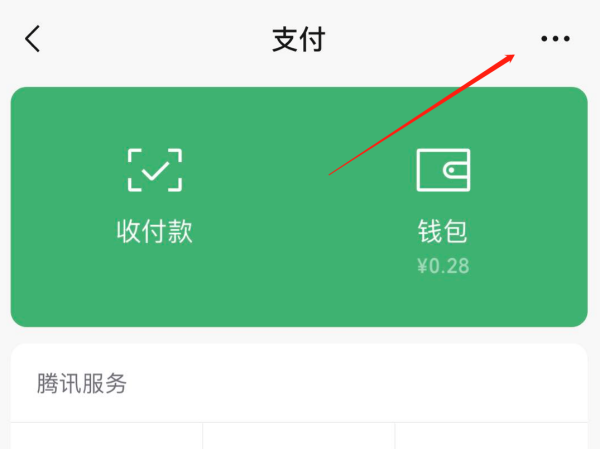Go back using the left chevron
600x449 pixels.
coord(33,39)
